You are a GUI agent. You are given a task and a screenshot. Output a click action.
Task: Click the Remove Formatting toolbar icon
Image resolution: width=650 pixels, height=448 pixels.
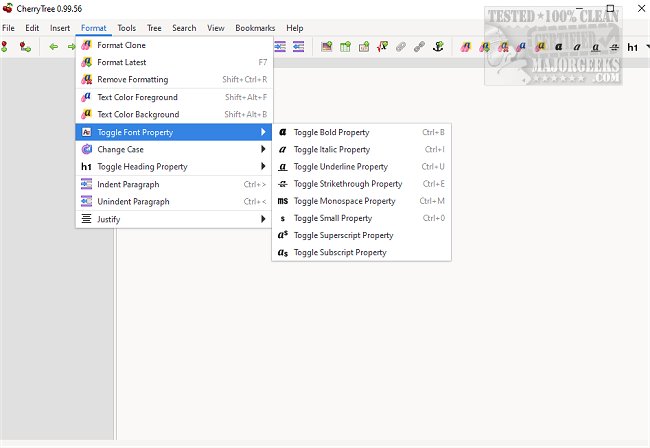(503, 47)
